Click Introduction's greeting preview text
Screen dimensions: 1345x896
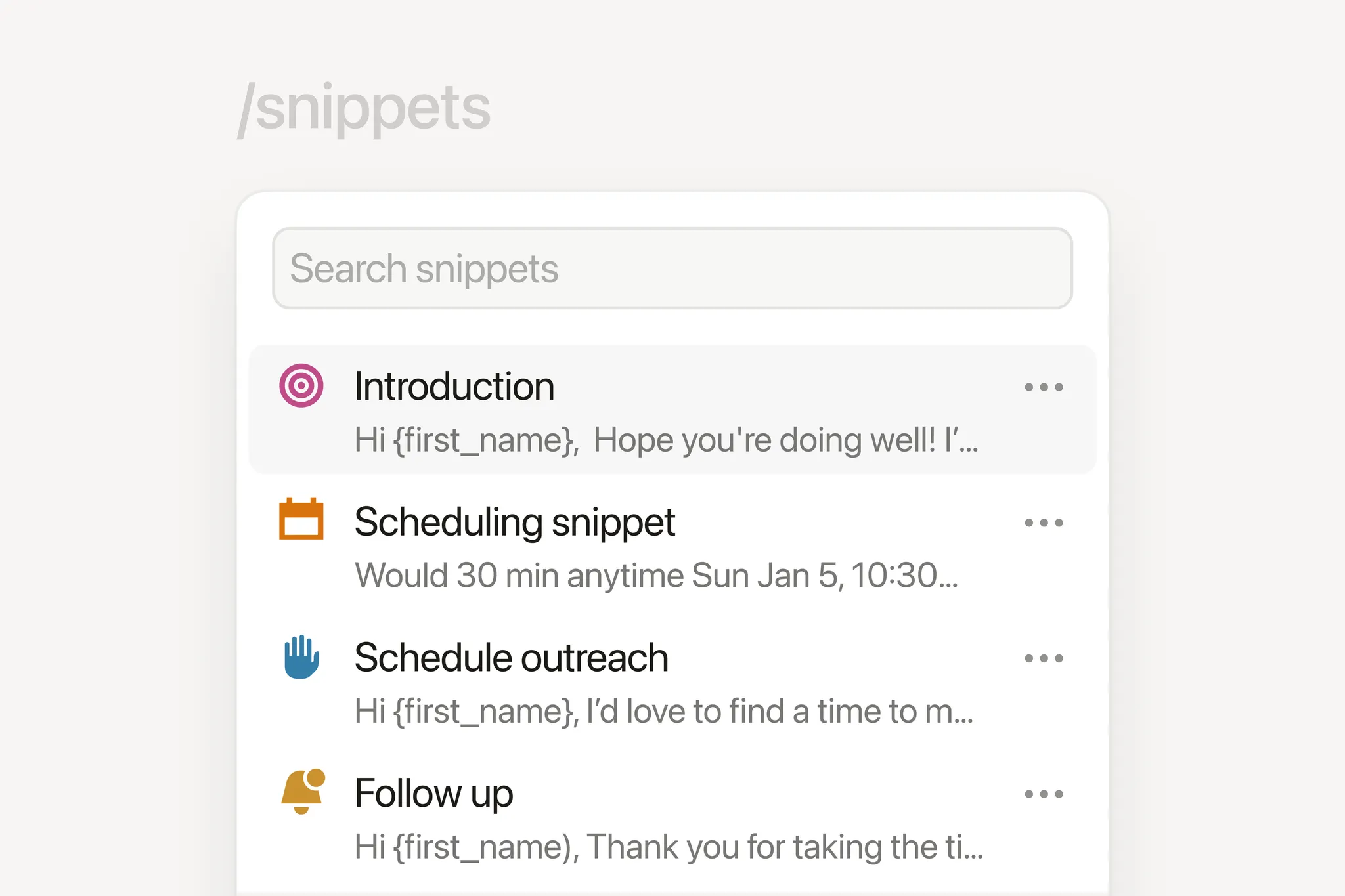click(666, 440)
